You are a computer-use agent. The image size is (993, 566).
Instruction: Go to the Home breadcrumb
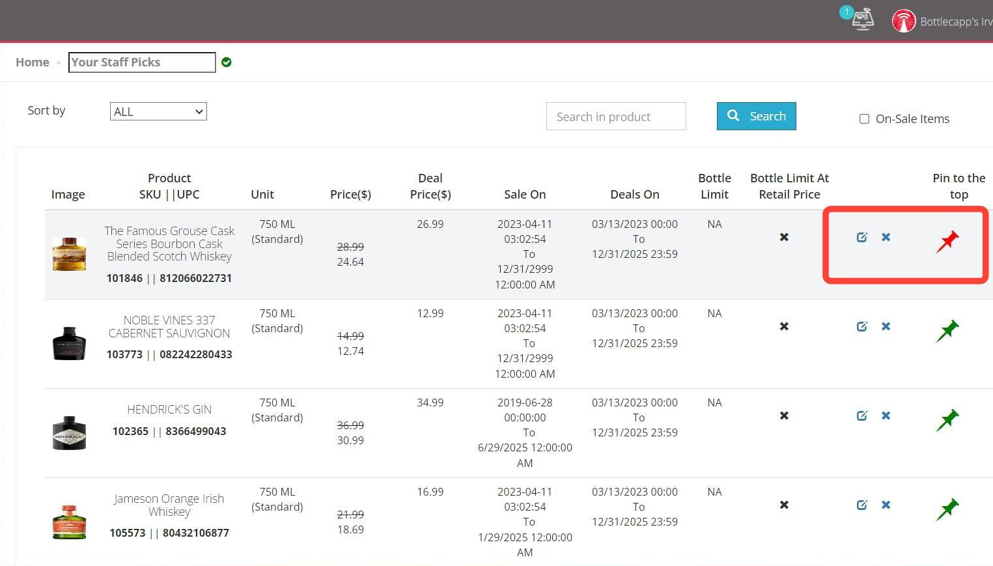[x=32, y=62]
